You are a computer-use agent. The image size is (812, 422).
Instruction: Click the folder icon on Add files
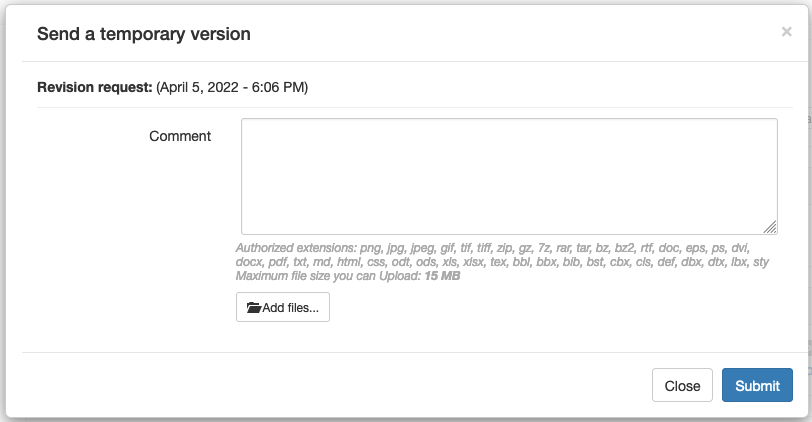coord(254,308)
